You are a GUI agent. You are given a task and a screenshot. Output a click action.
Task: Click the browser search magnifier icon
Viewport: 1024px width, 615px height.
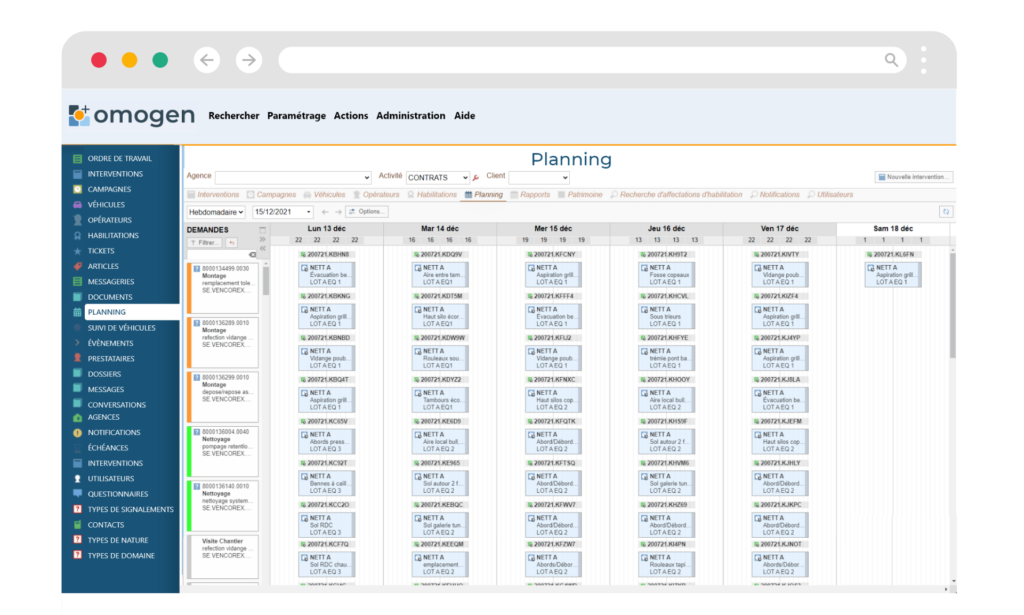[x=891, y=60]
